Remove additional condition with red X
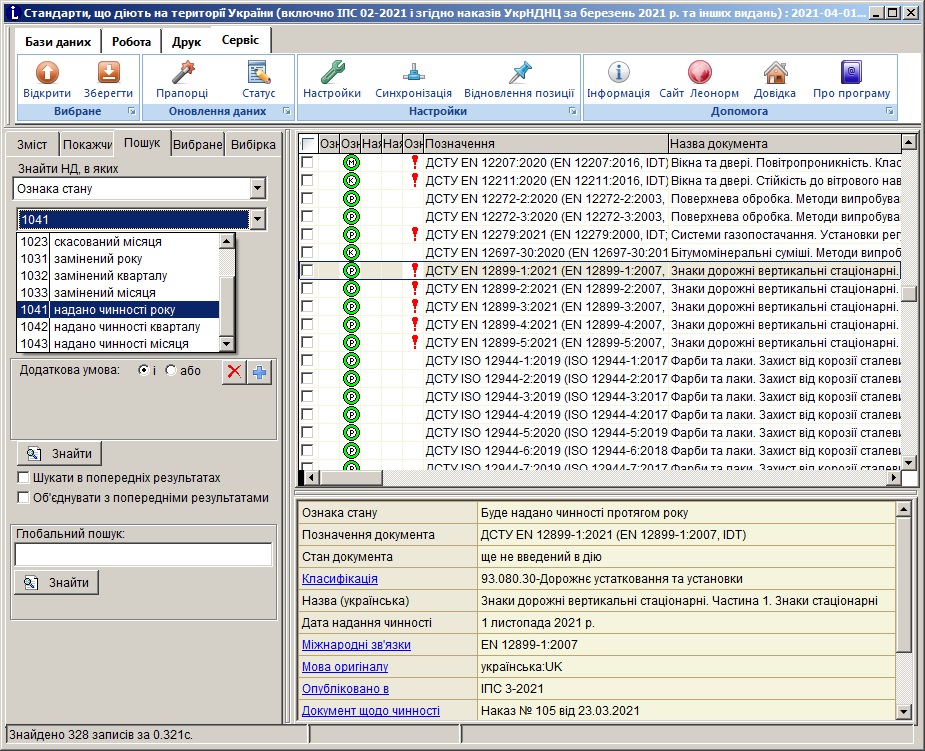925x751 pixels. coord(234,372)
